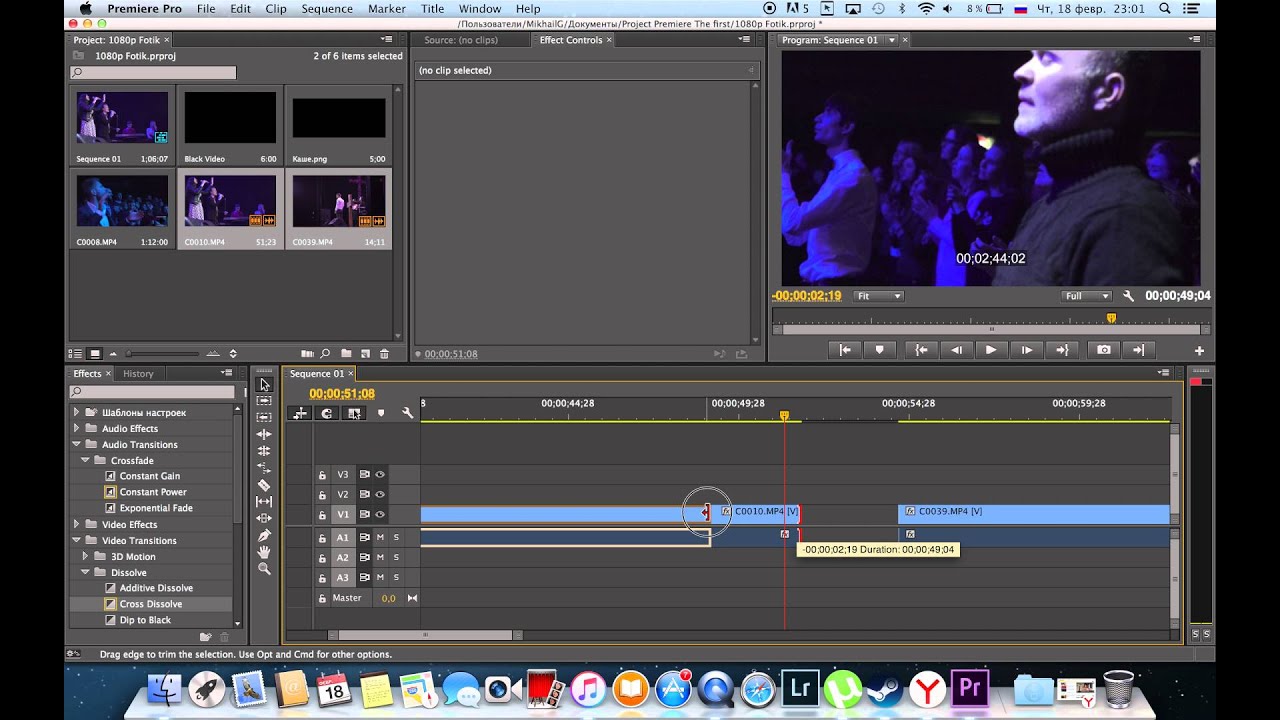Open the Clip menu
The height and width of the screenshot is (720, 1280).
(x=276, y=9)
